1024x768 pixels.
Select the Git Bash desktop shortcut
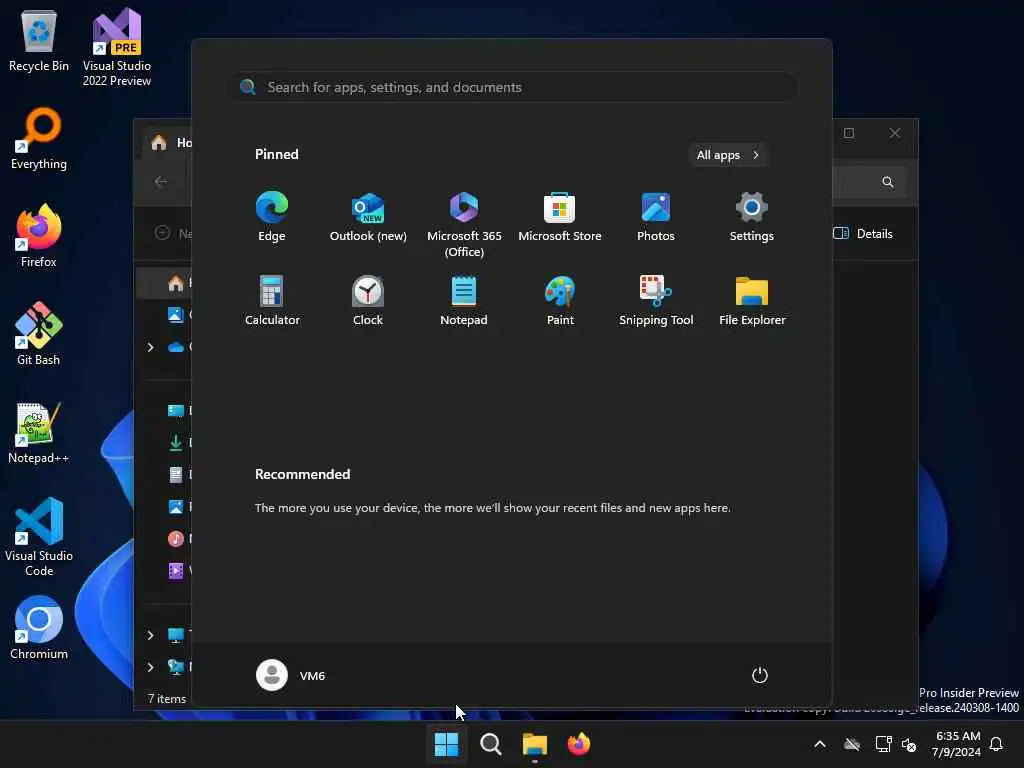point(39,334)
